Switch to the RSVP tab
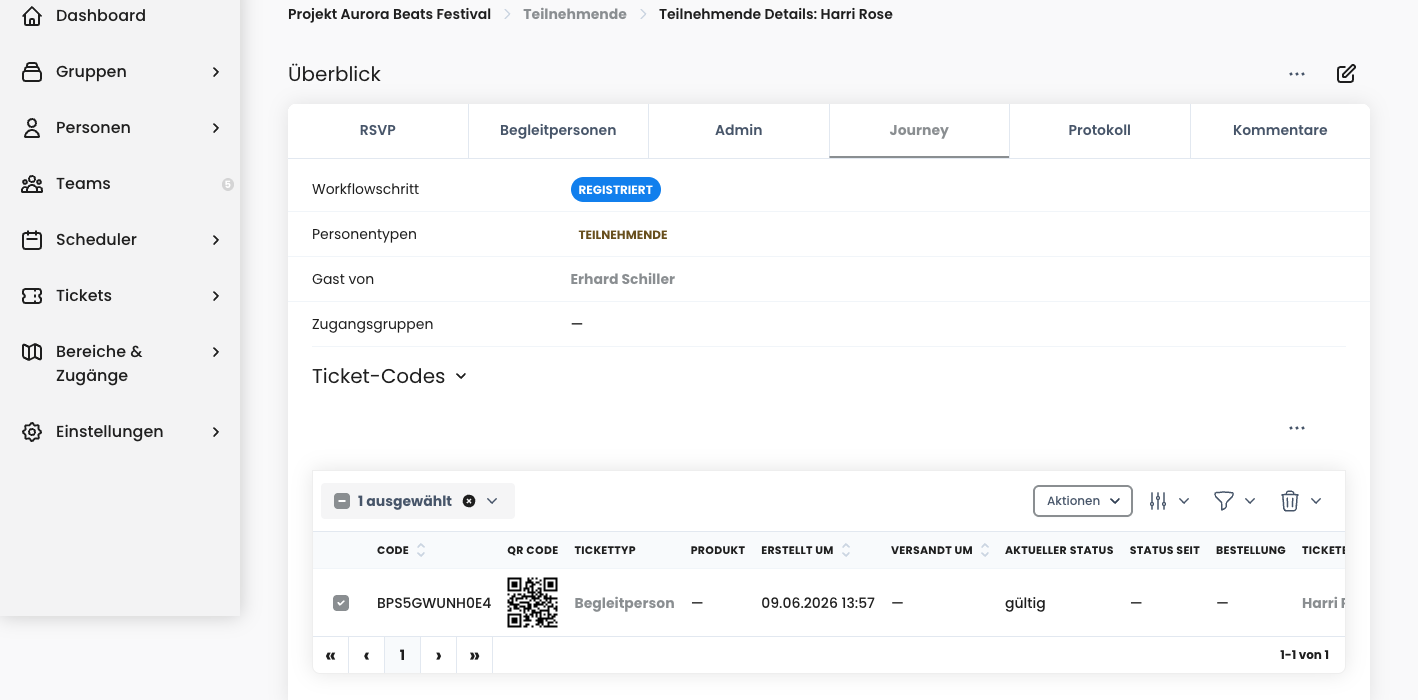1418x700 pixels. point(378,131)
